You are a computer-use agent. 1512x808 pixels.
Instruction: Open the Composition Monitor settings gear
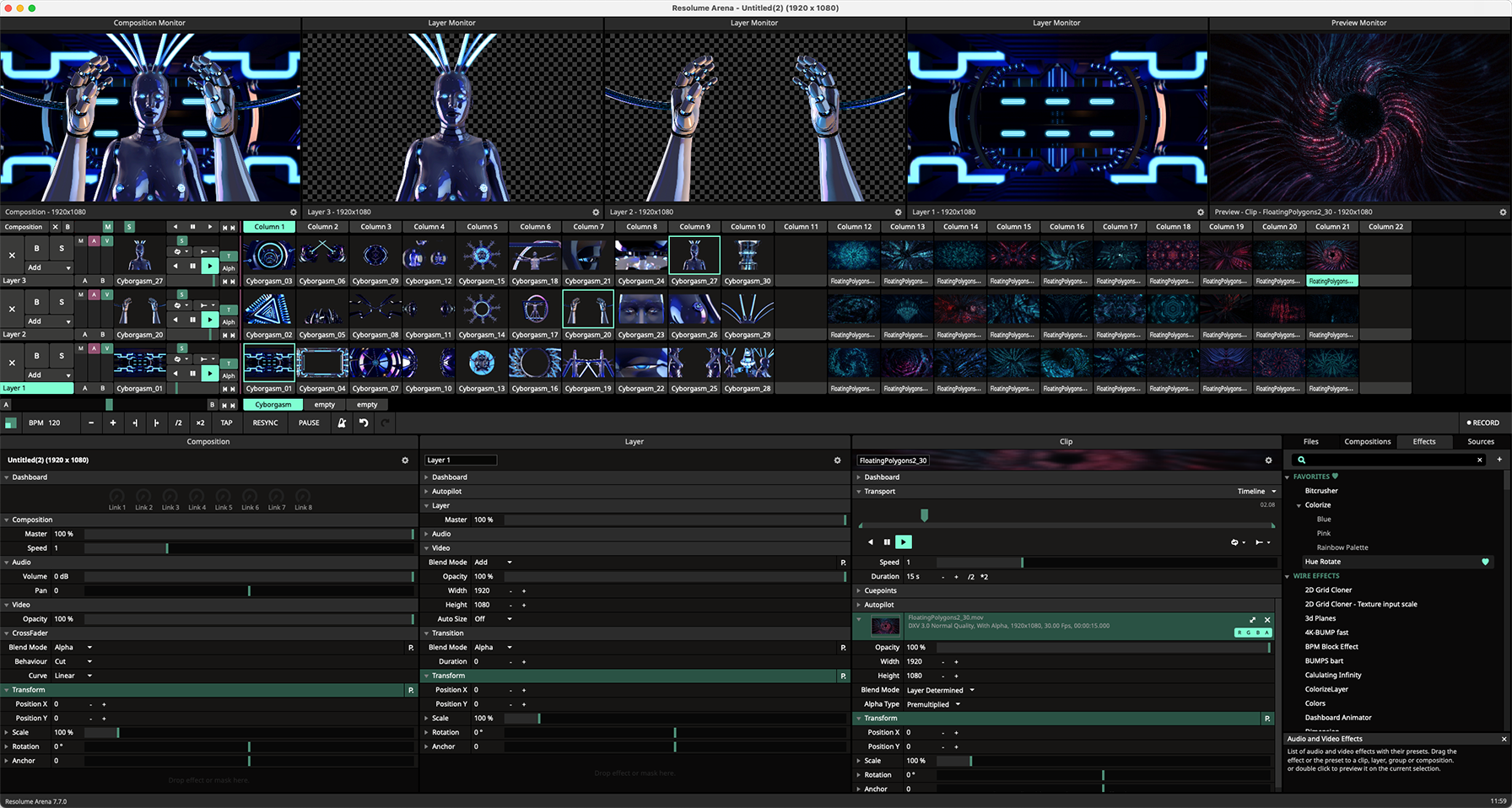(294, 213)
